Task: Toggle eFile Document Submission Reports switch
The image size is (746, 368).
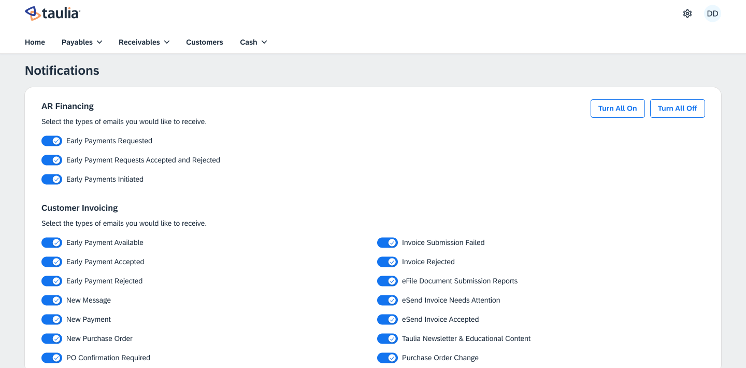Action: pos(387,281)
